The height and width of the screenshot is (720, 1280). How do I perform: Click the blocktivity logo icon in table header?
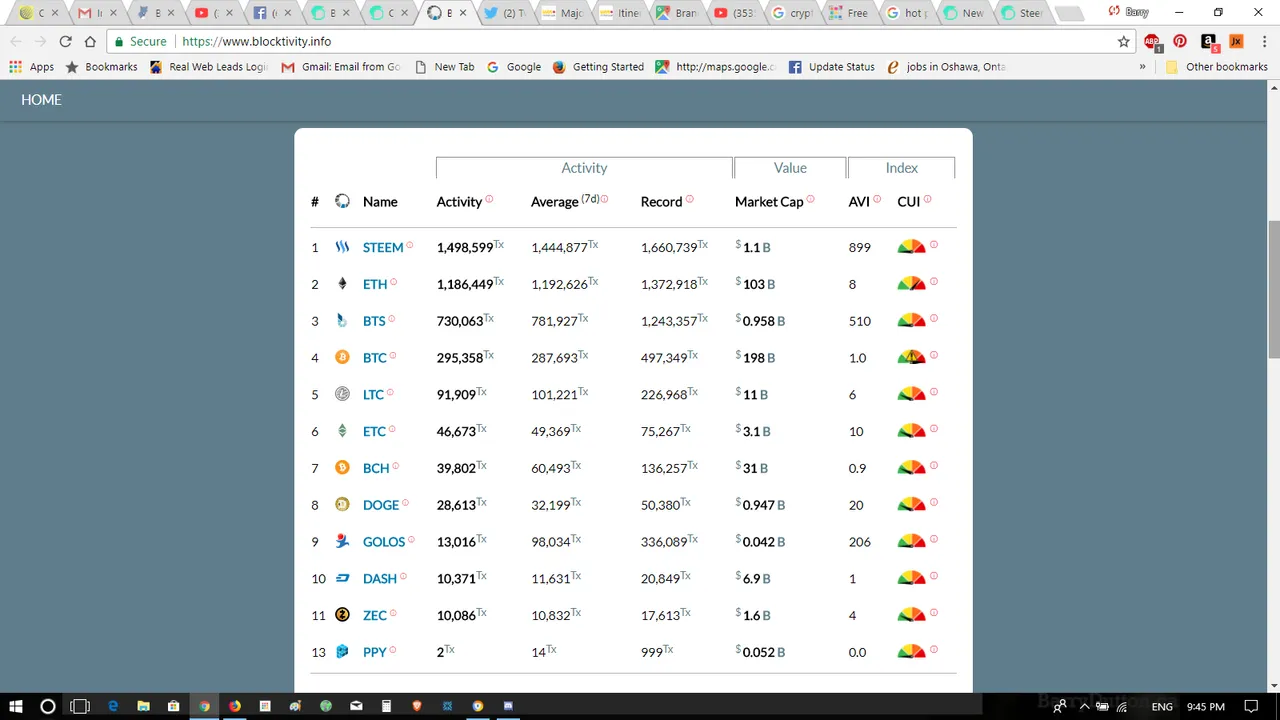(x=342, y=201)
